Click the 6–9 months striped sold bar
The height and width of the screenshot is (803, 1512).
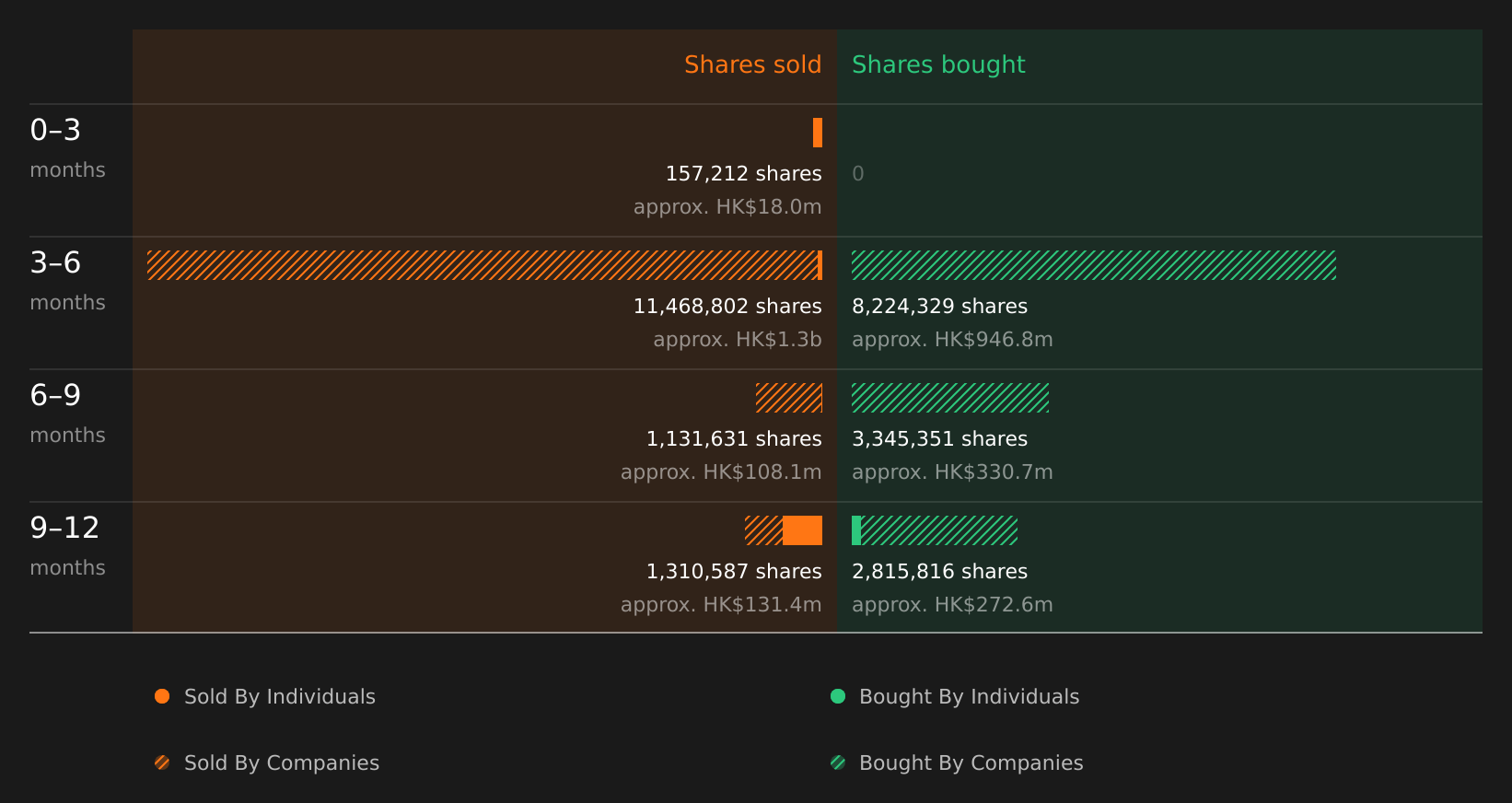[x=789, y=398]
